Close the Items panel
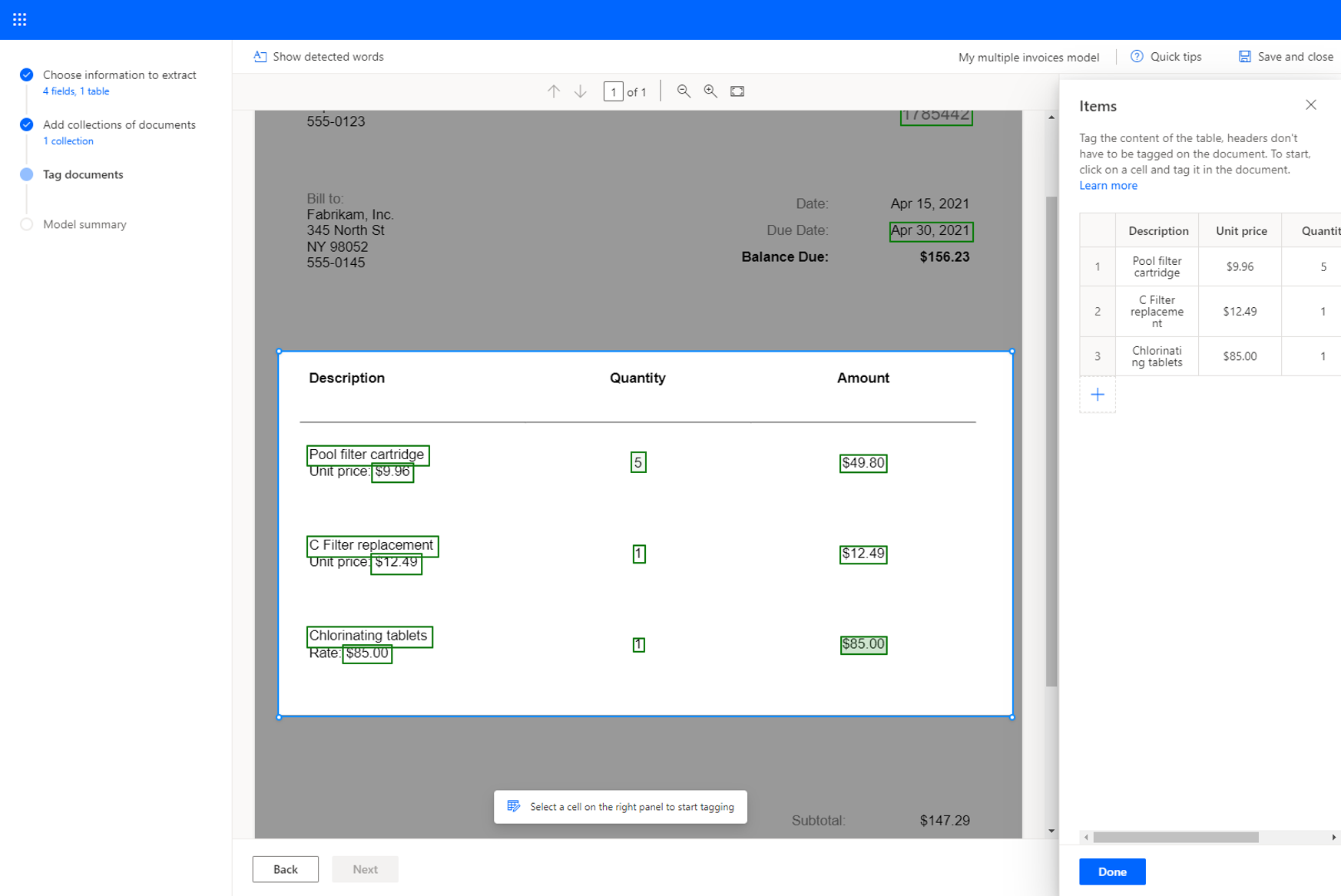The width and height of the screenshot is (1341, 896). 1311,105
